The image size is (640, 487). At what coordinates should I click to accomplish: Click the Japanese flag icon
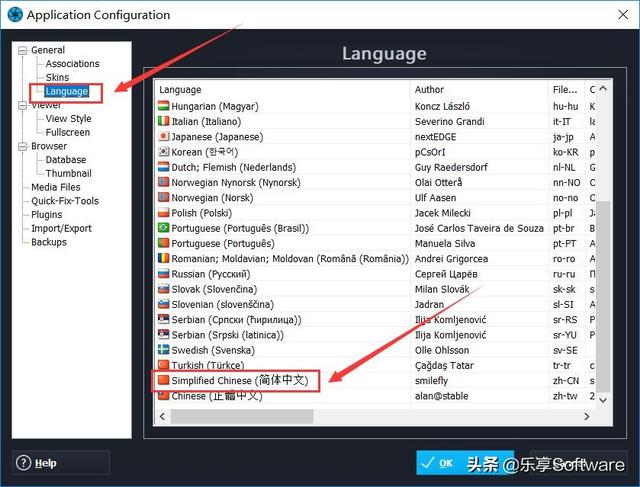pos(163,136)
